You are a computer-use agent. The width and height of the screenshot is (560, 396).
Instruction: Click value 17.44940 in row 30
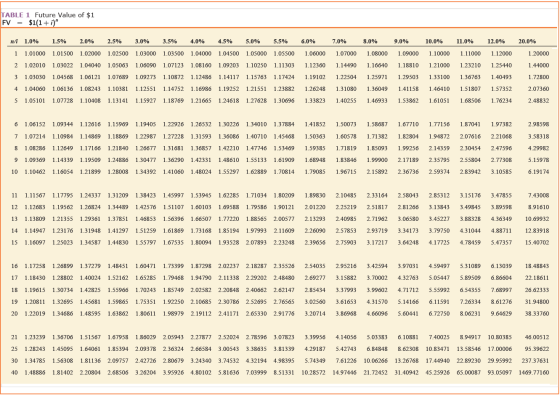[438, 361]
